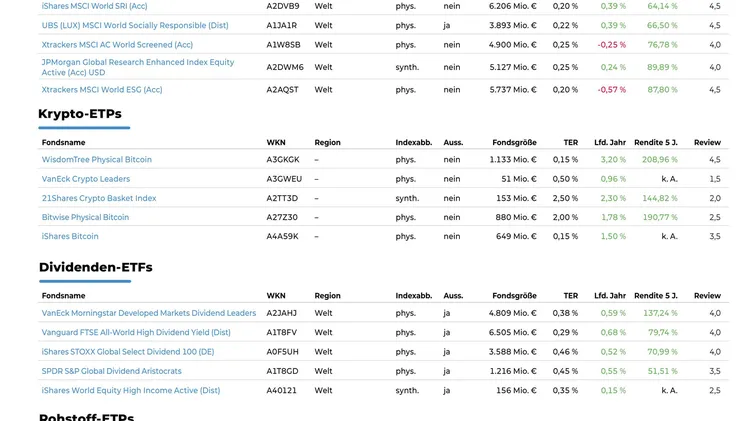Open the iShares Bitcoin fund link
This screenshot has width=750, height=421.
(x=70, y=237)
